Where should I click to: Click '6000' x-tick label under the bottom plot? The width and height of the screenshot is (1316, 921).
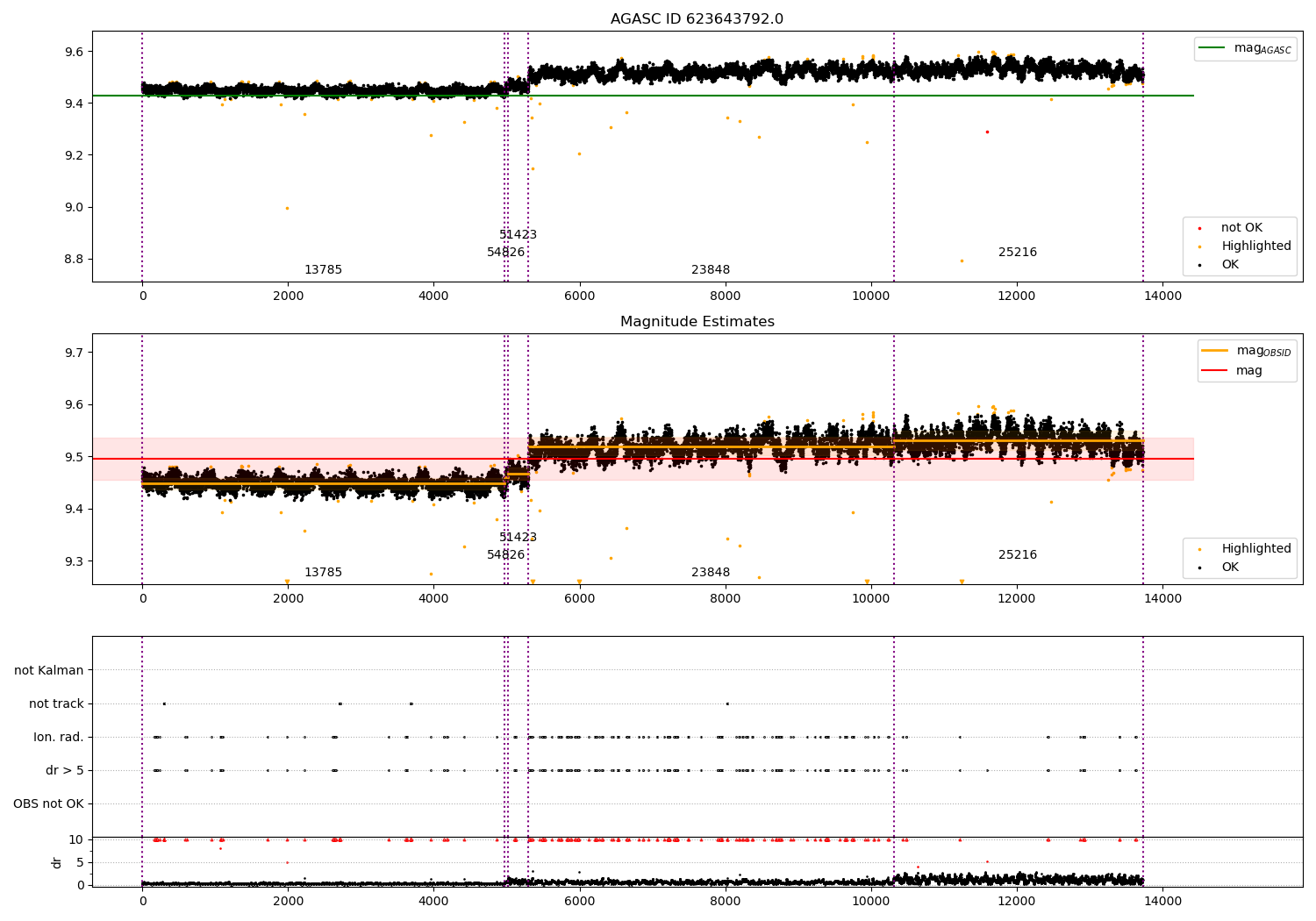579,901
